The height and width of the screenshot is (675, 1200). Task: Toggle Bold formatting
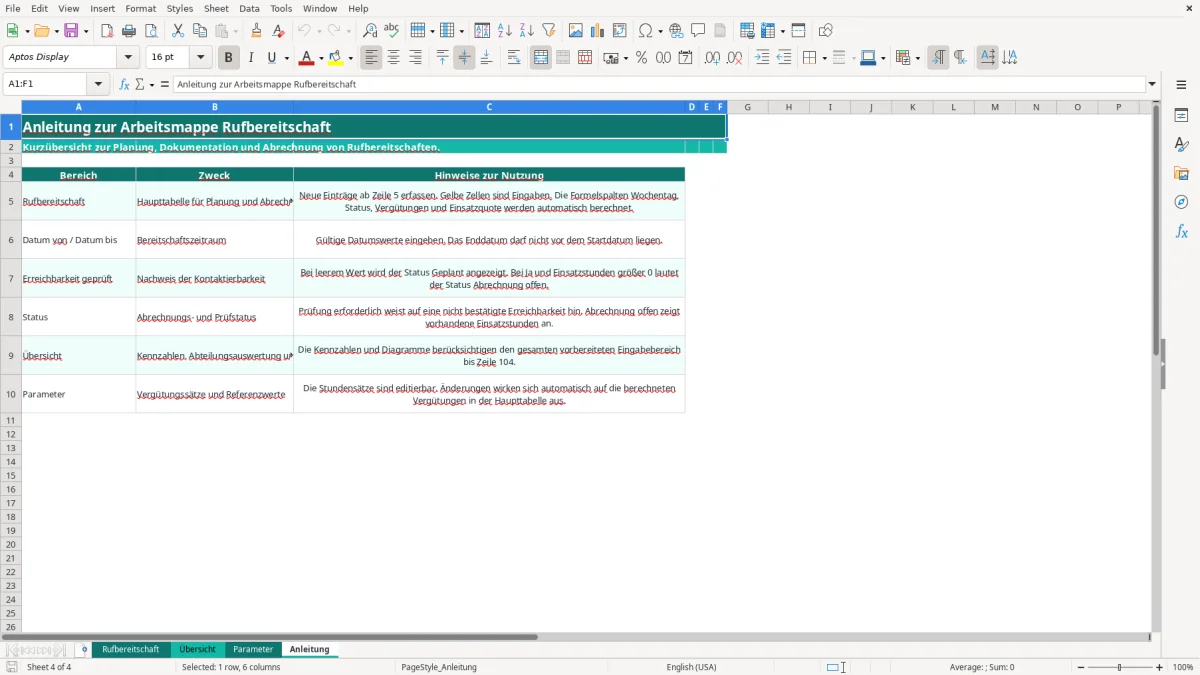click(229, 58)
